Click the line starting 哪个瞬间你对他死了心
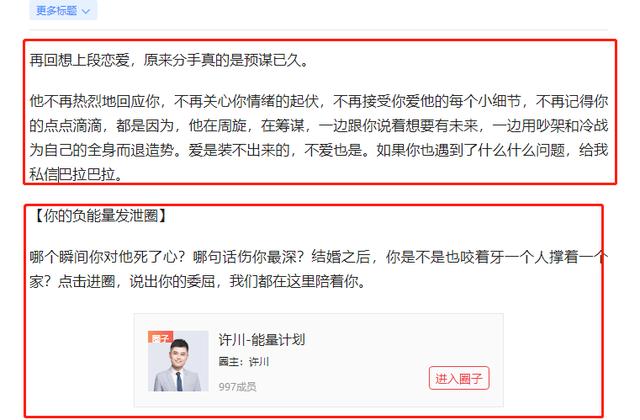The image size is (640, 420). pyautogui.click(x=319, y=257)
